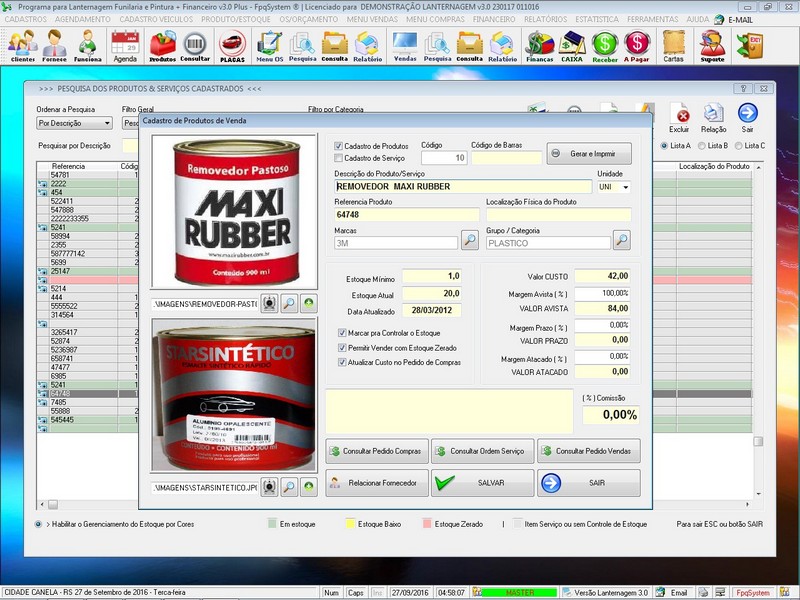Save the product with SALVAR
This screenshot has height=600, width=800.
(x=482, y=483)
